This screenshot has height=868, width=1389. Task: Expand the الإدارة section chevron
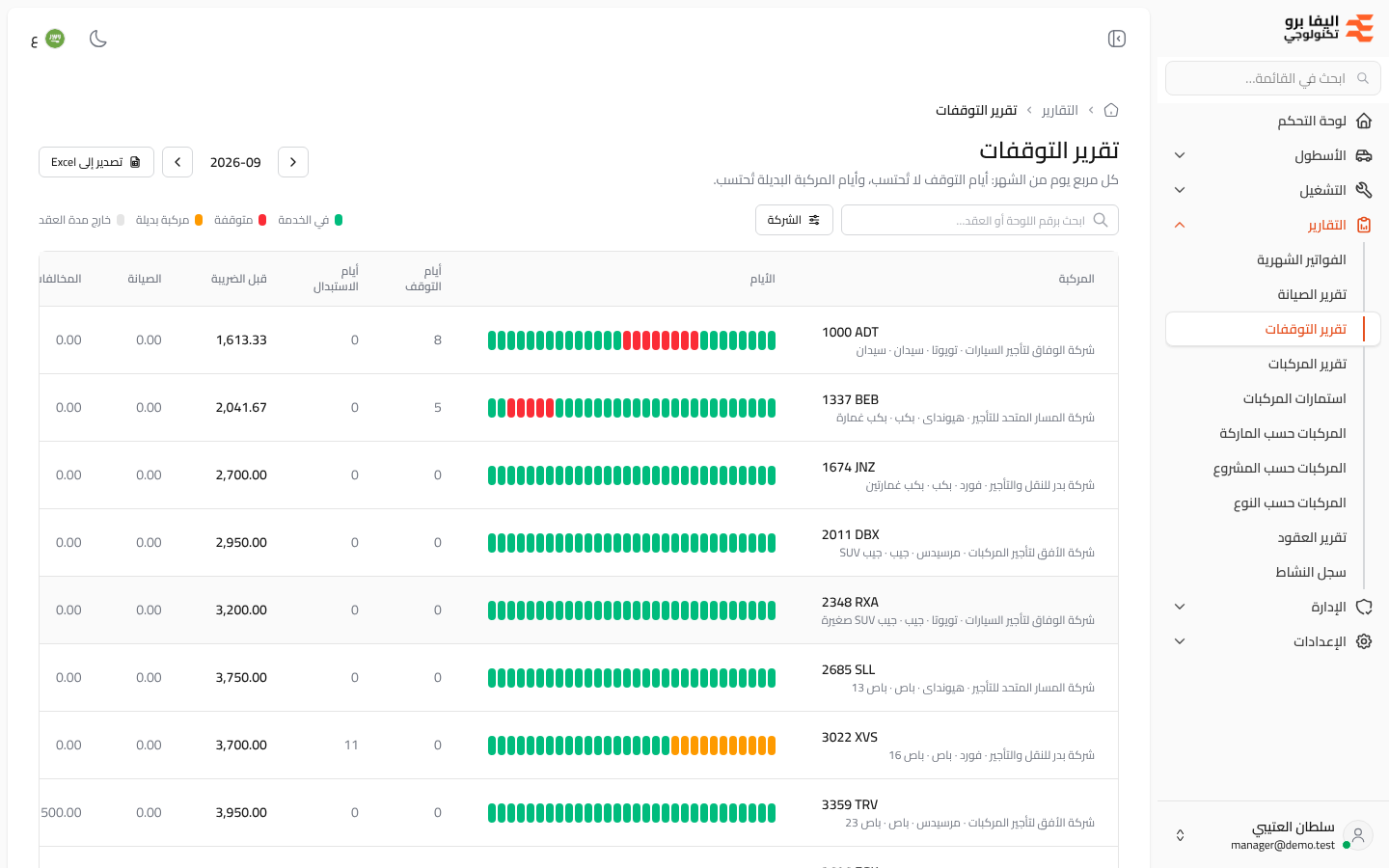pos(1180,607)
